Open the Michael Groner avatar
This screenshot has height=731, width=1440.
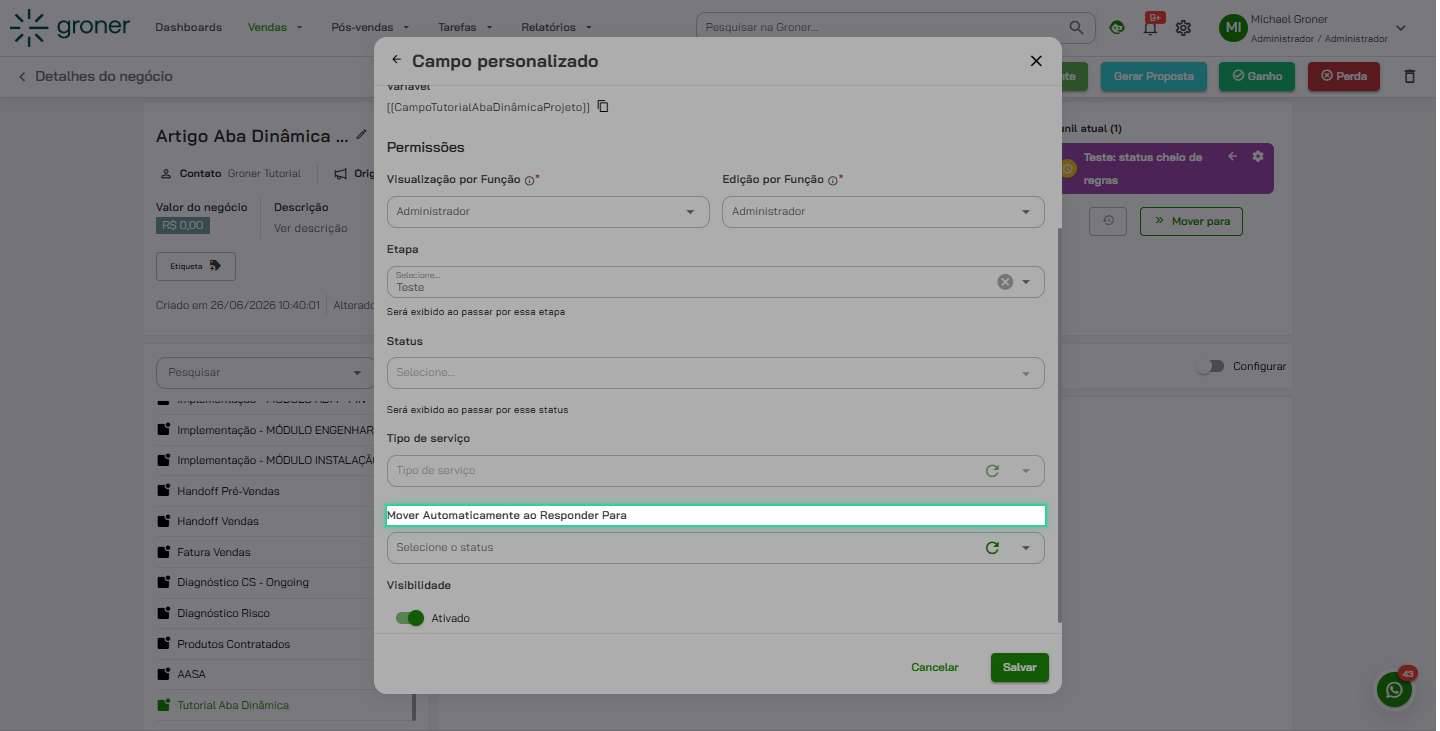(x=1232, y=28)
